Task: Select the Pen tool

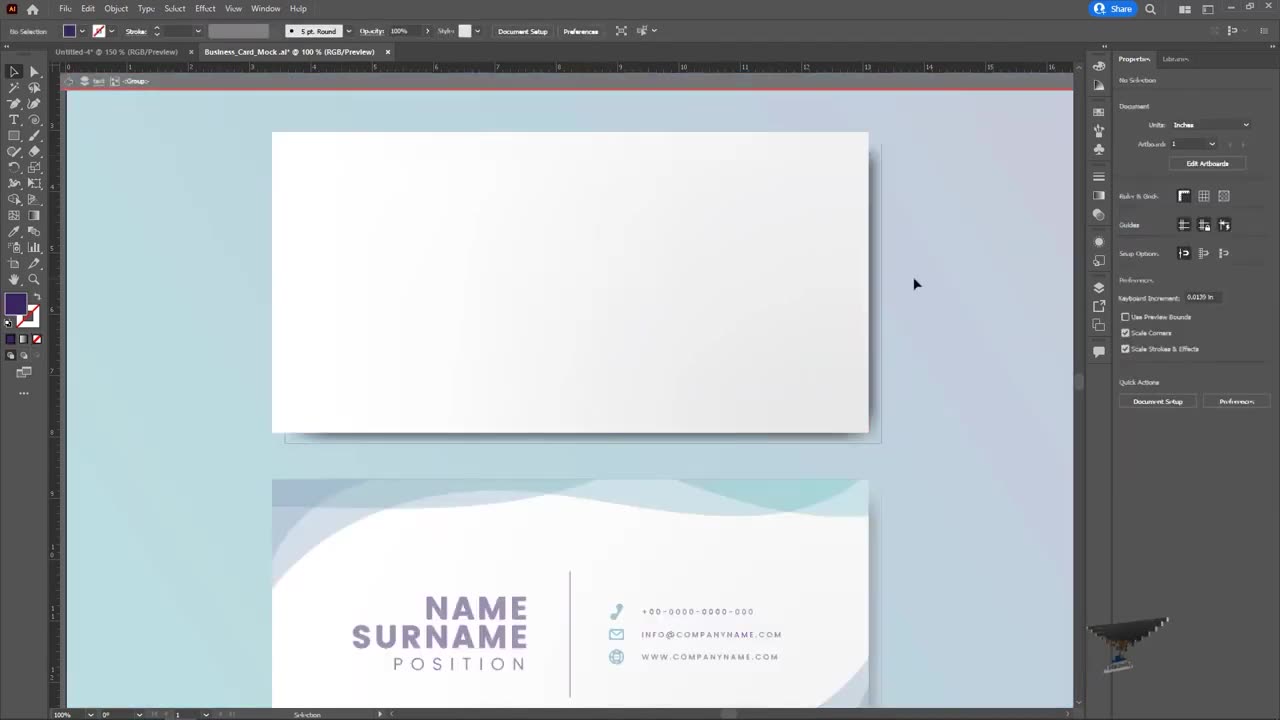Action: [14, 104]
